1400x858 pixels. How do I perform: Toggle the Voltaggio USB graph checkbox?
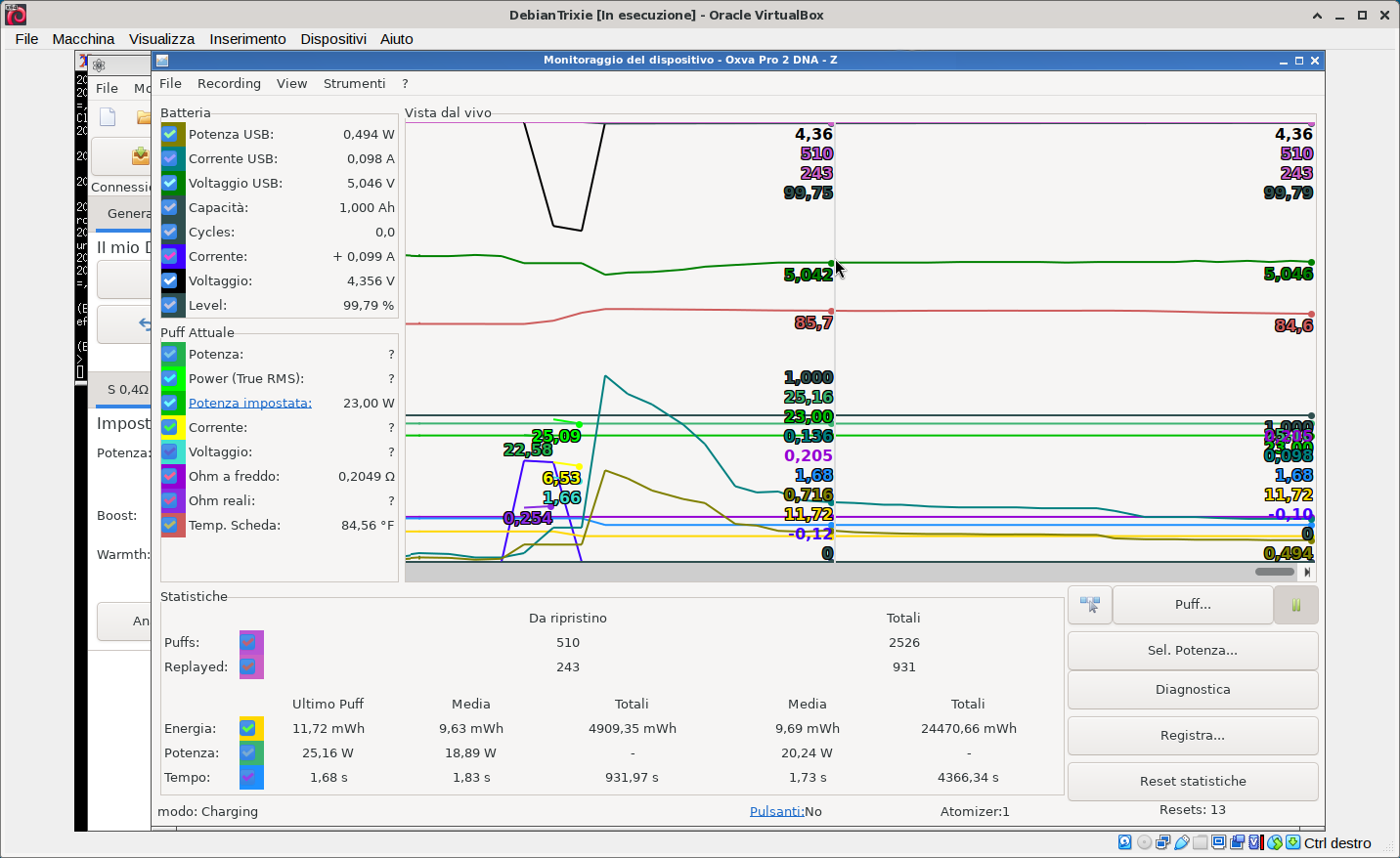[170, 183]
